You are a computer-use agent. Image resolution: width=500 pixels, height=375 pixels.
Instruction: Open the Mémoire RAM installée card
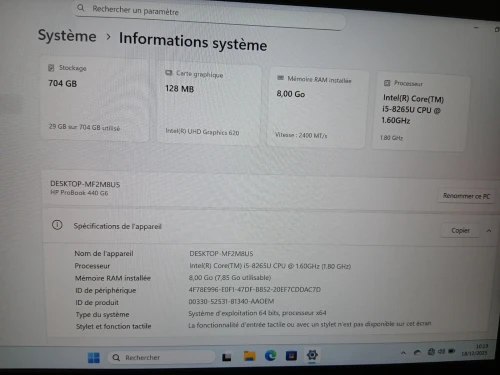[317, 109]
